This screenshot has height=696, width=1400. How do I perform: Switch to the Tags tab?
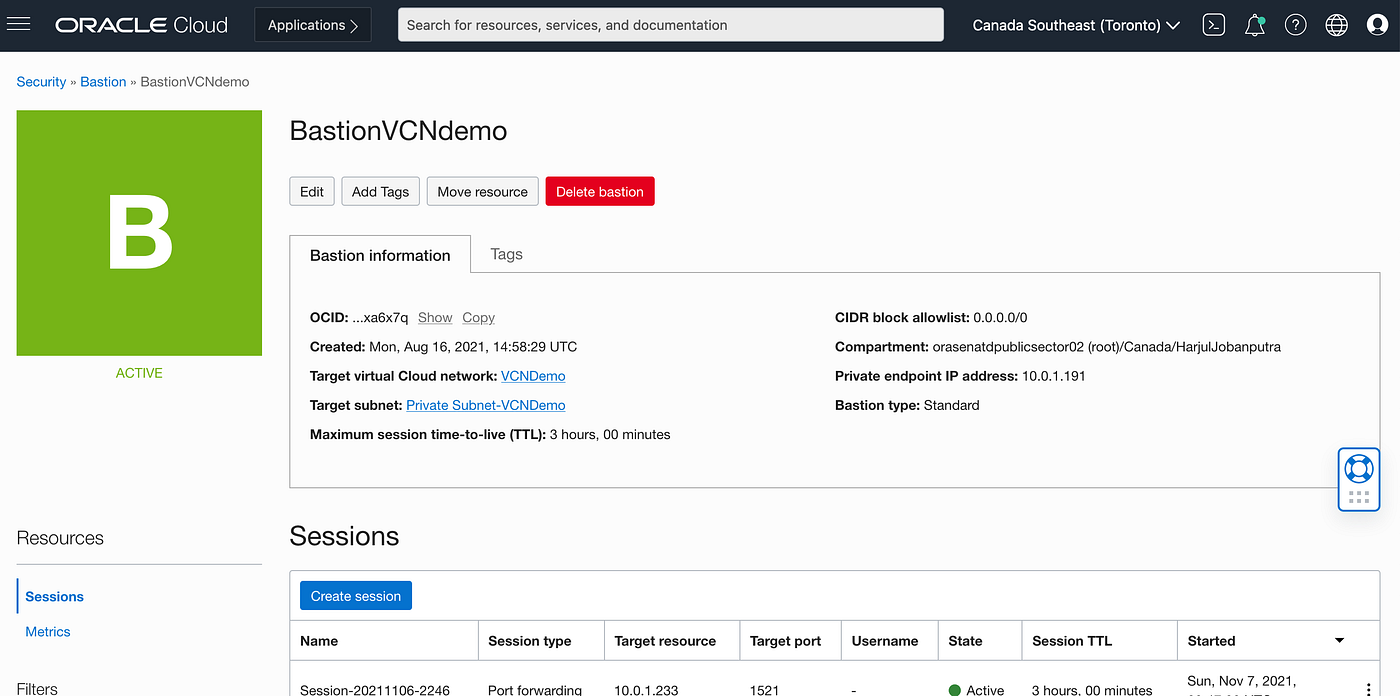click(505, 254)
